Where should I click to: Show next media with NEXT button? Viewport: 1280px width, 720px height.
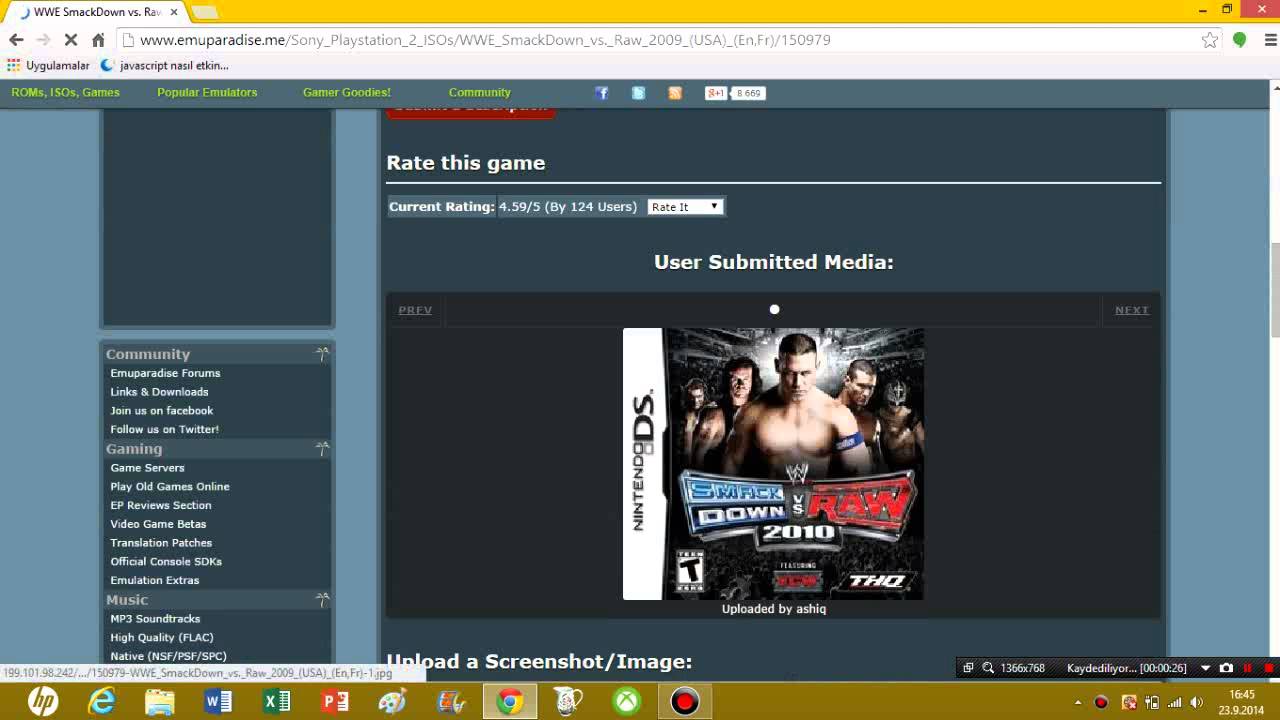point(1132,310)
